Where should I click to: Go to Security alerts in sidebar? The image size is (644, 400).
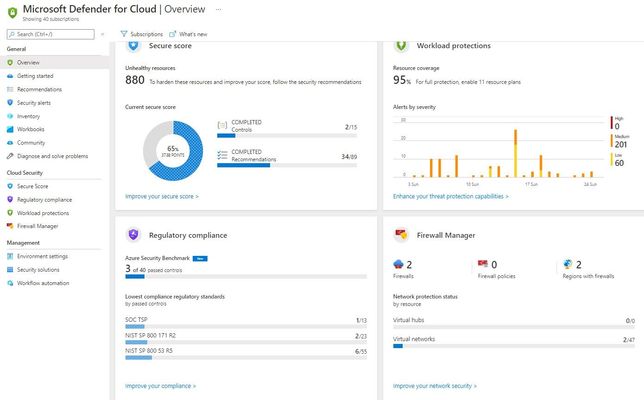click(x=34, y=103)
